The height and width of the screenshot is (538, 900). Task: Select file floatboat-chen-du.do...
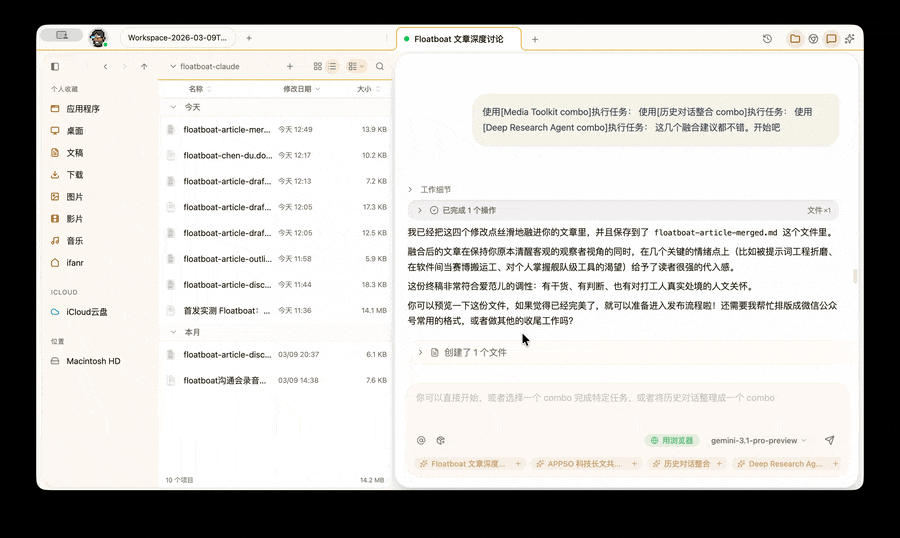coord(276,156)
